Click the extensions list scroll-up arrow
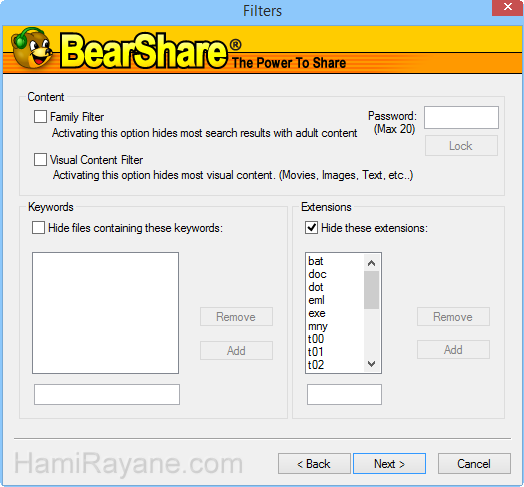 click(x=371, y=263)
